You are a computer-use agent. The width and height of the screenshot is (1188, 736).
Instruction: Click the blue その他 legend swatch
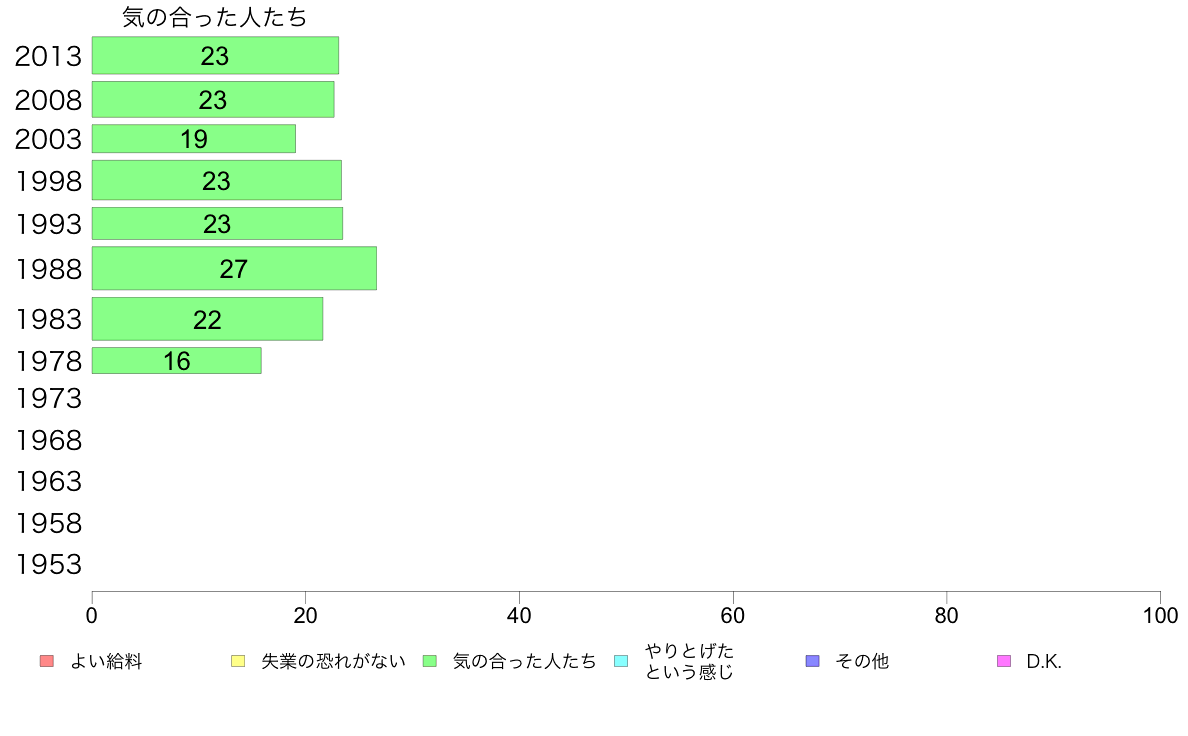pyautogui.click(x=813, y=661)
